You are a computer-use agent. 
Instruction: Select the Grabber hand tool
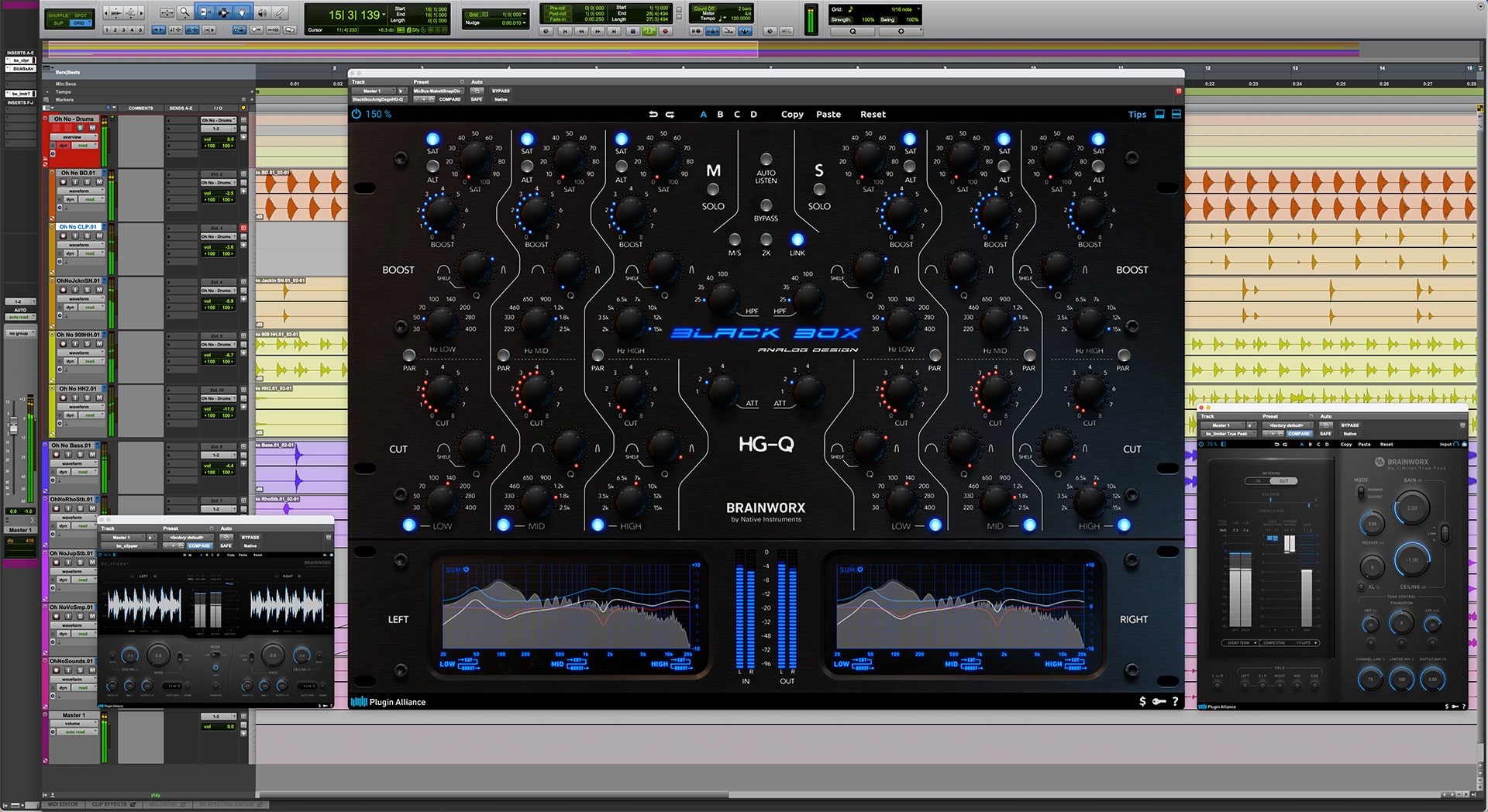pos(241,12)
